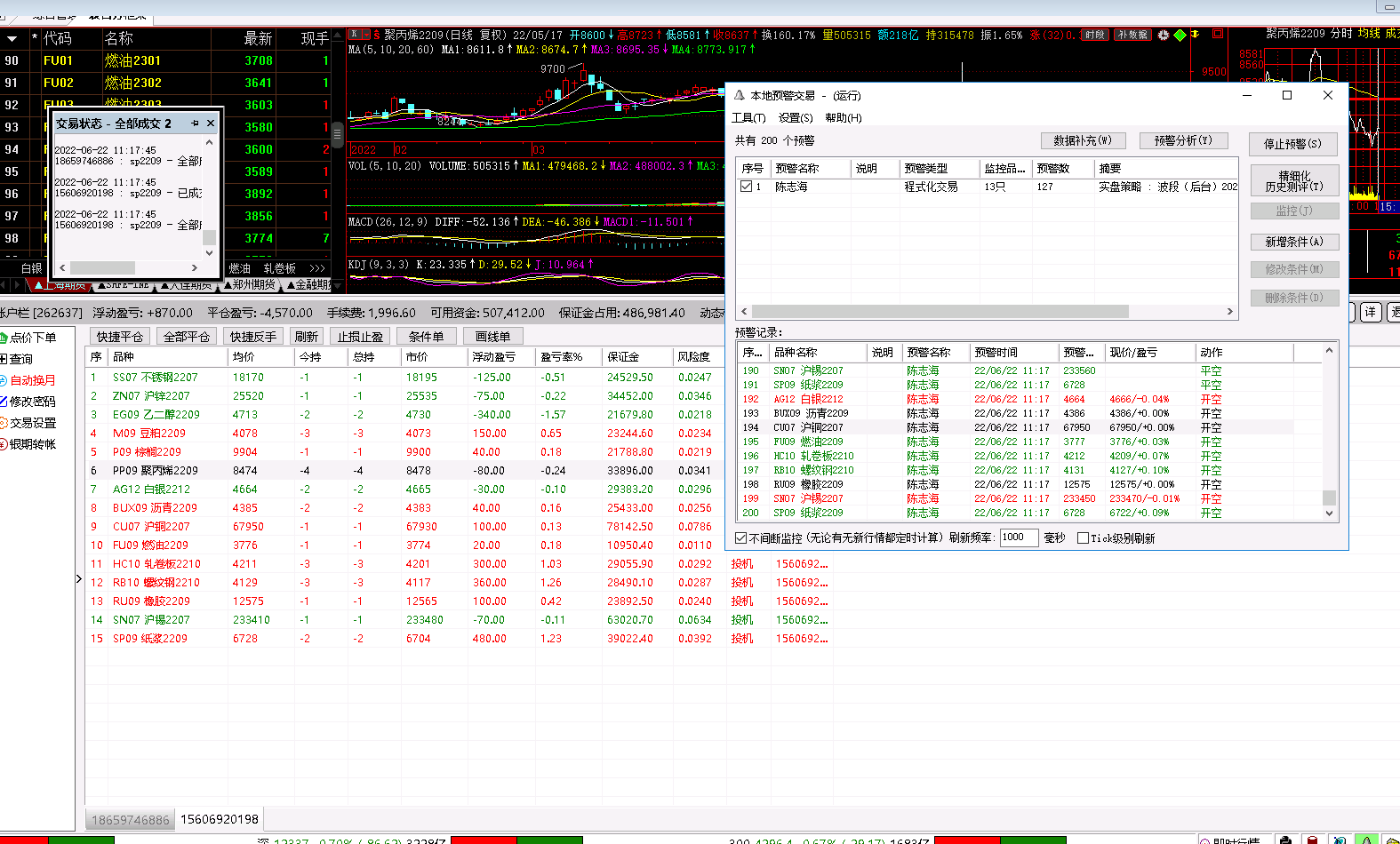Click the left arrow of exchange tabs
This screenshot has width=1400, height=844.
(4, 285)
